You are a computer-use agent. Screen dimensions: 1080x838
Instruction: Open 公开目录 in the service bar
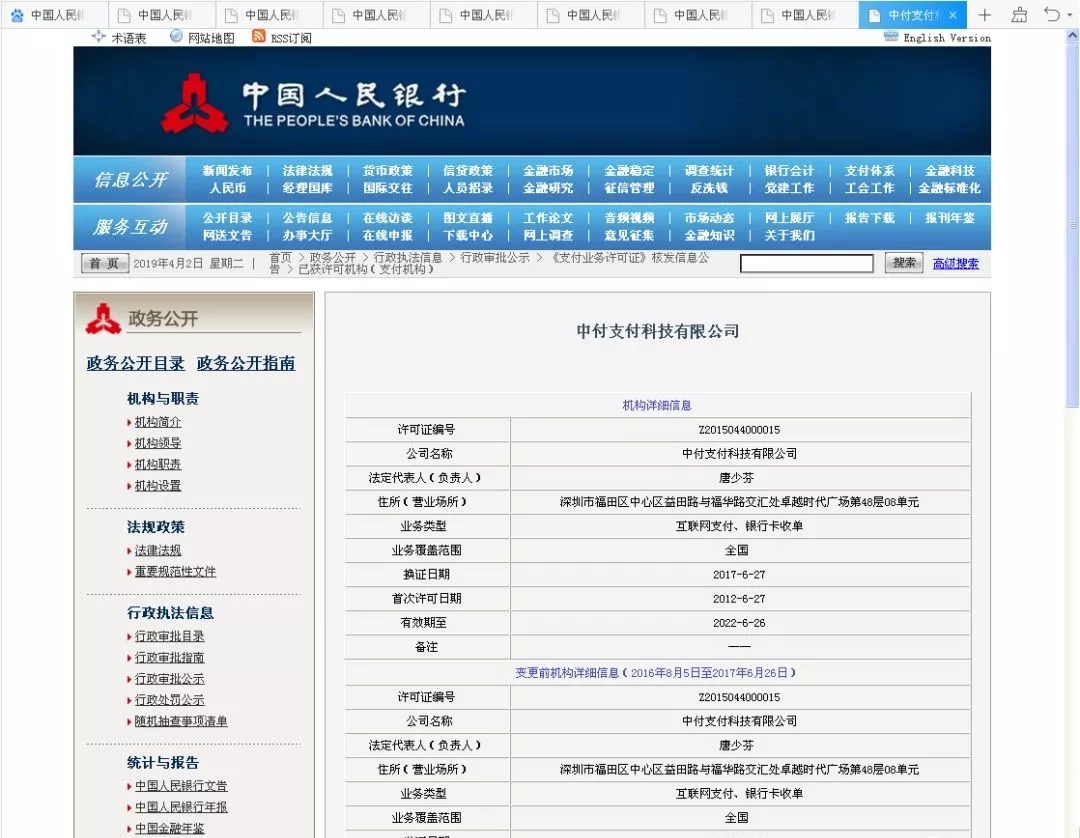pos(227,218)
